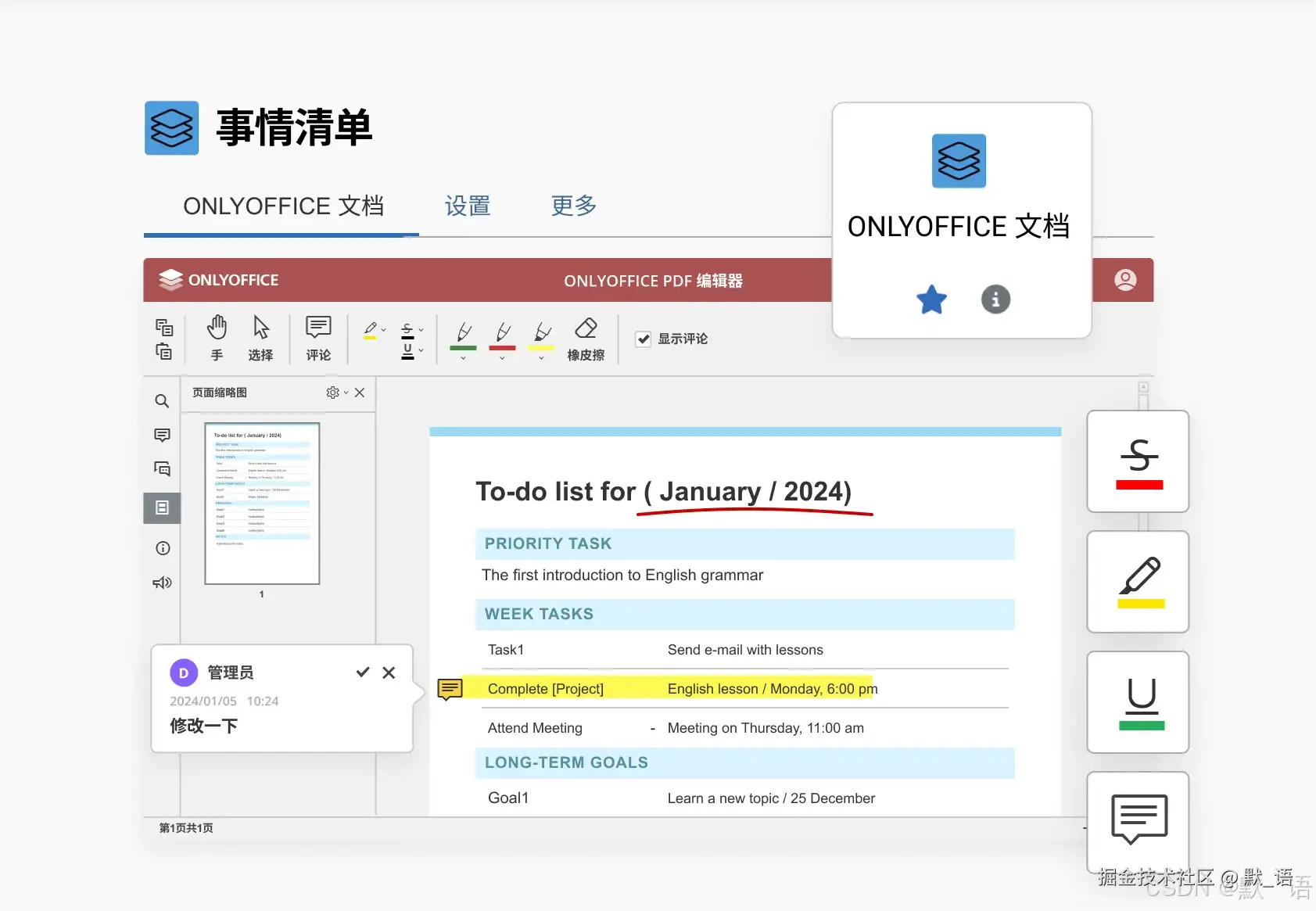Switch to the 设置 tab
The width and height of the screenshot is (1316, 911).
click(x=468, y=206)
